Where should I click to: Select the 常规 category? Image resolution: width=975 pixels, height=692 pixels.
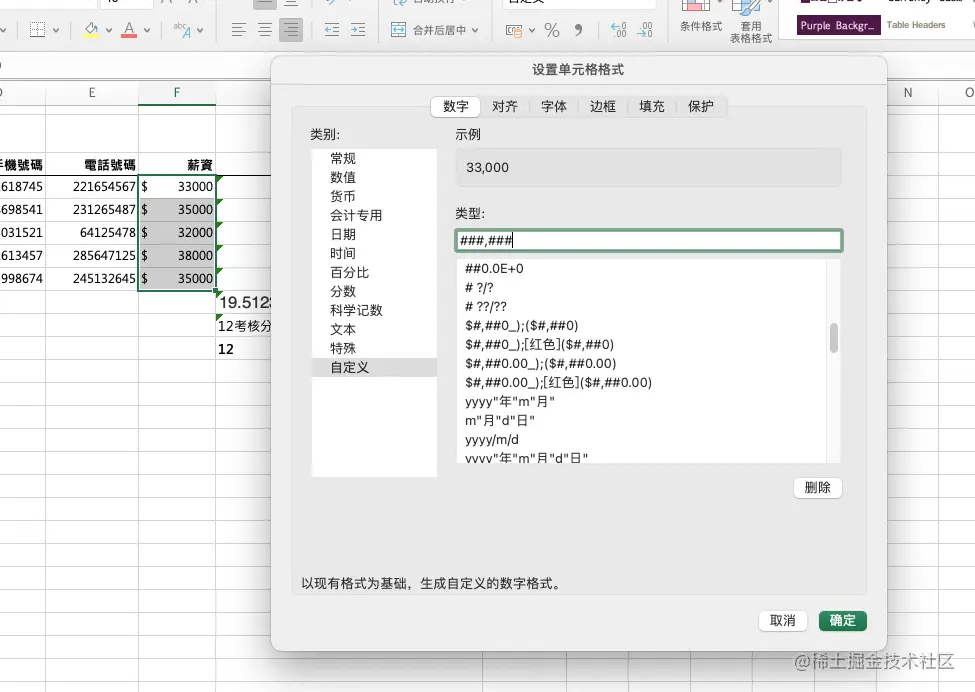click(x=374, y=159)
